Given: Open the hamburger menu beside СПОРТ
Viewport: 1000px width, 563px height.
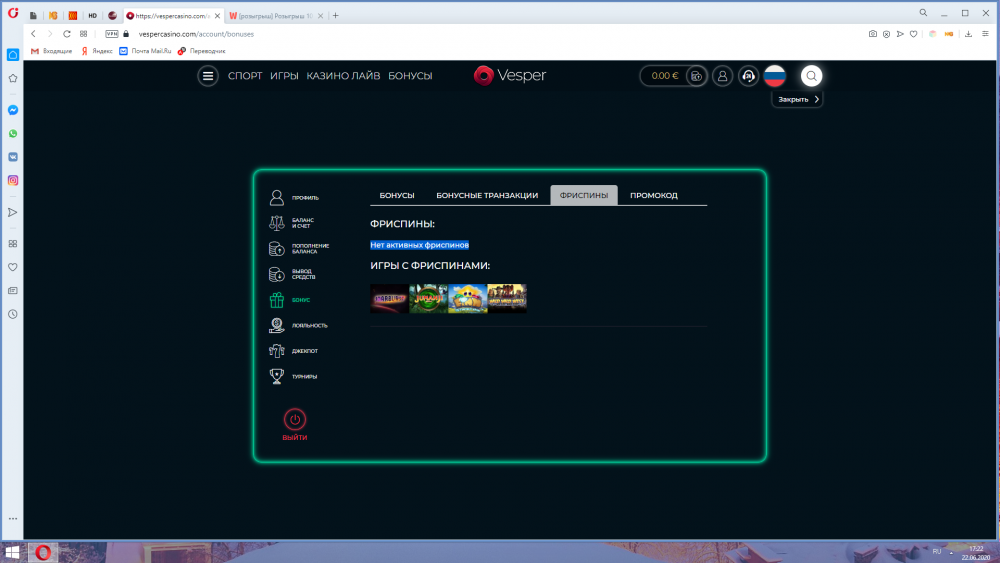Looking at the screenshot, I should coord(208,76).
